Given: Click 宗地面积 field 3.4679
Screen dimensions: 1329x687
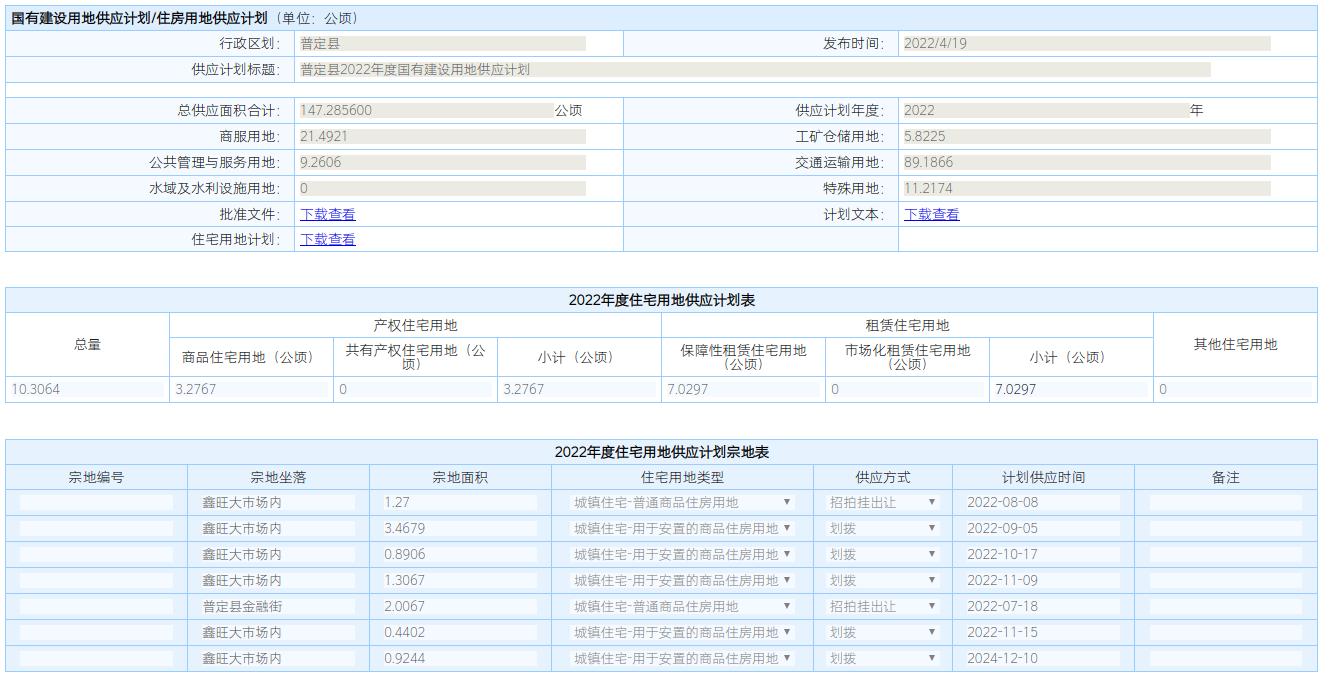Looking at the screenshot, I should pyautogui.click(x=460, y=528).
